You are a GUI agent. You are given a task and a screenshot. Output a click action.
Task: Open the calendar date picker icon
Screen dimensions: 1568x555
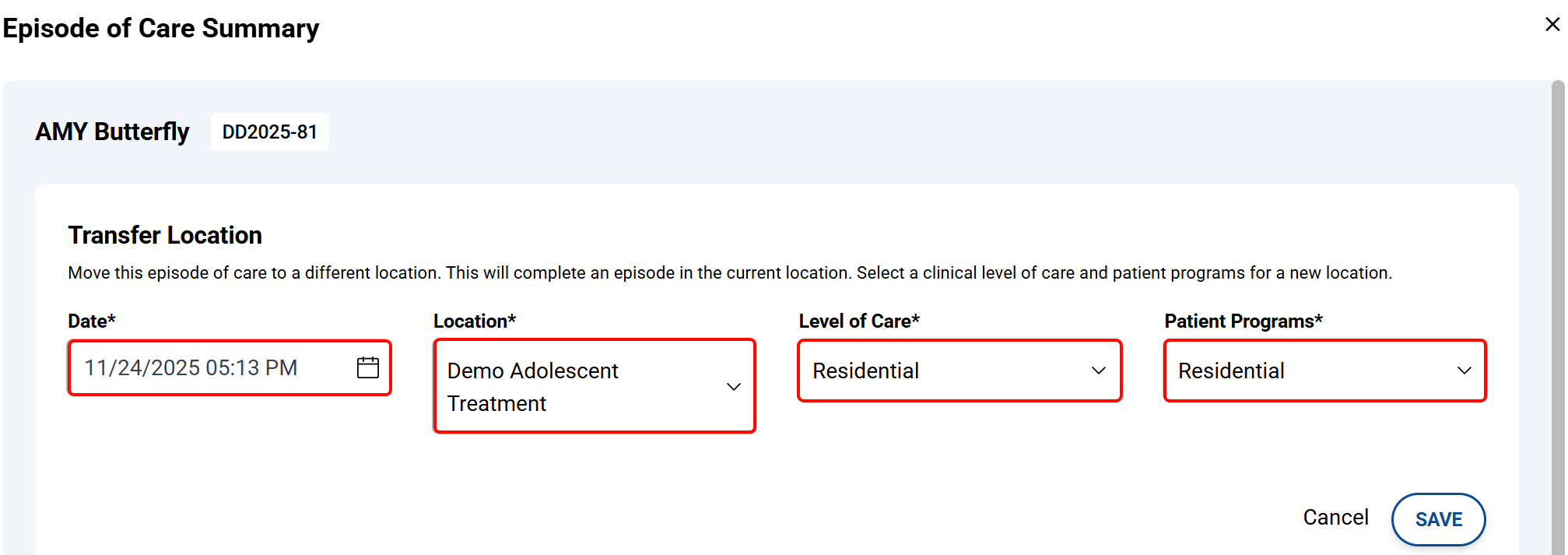(x=367, y=367)
